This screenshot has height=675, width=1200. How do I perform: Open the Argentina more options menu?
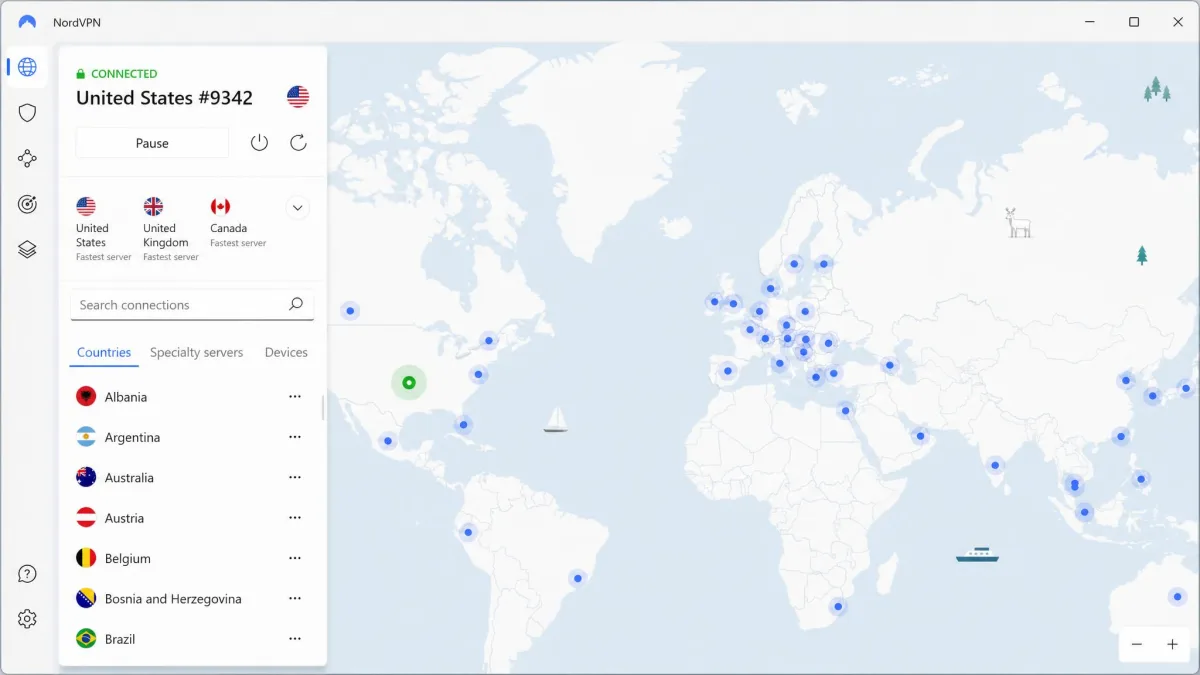point(295,437)
